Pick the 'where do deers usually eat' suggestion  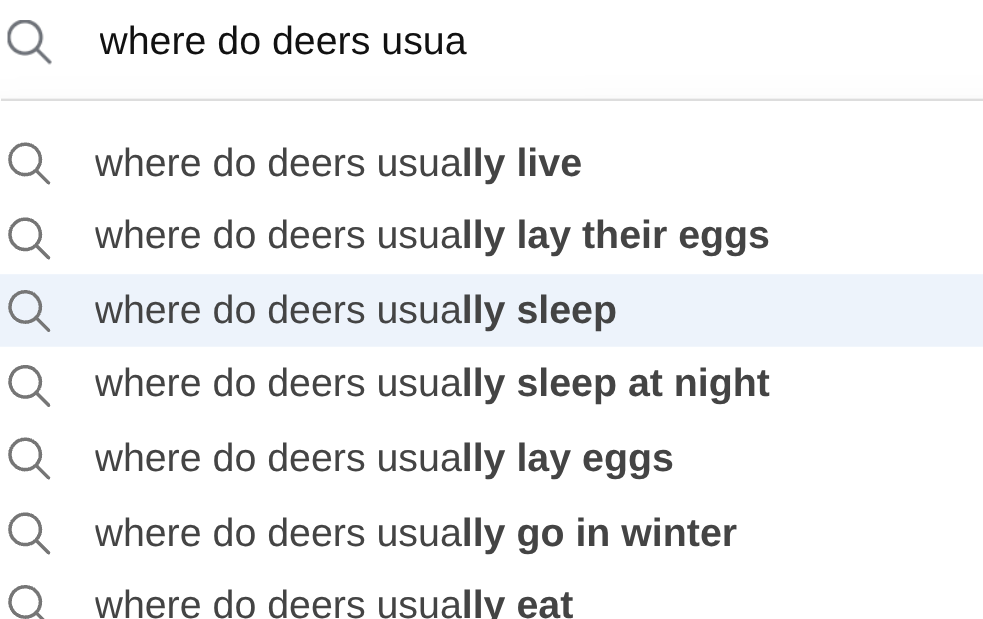tap(333, 604)
